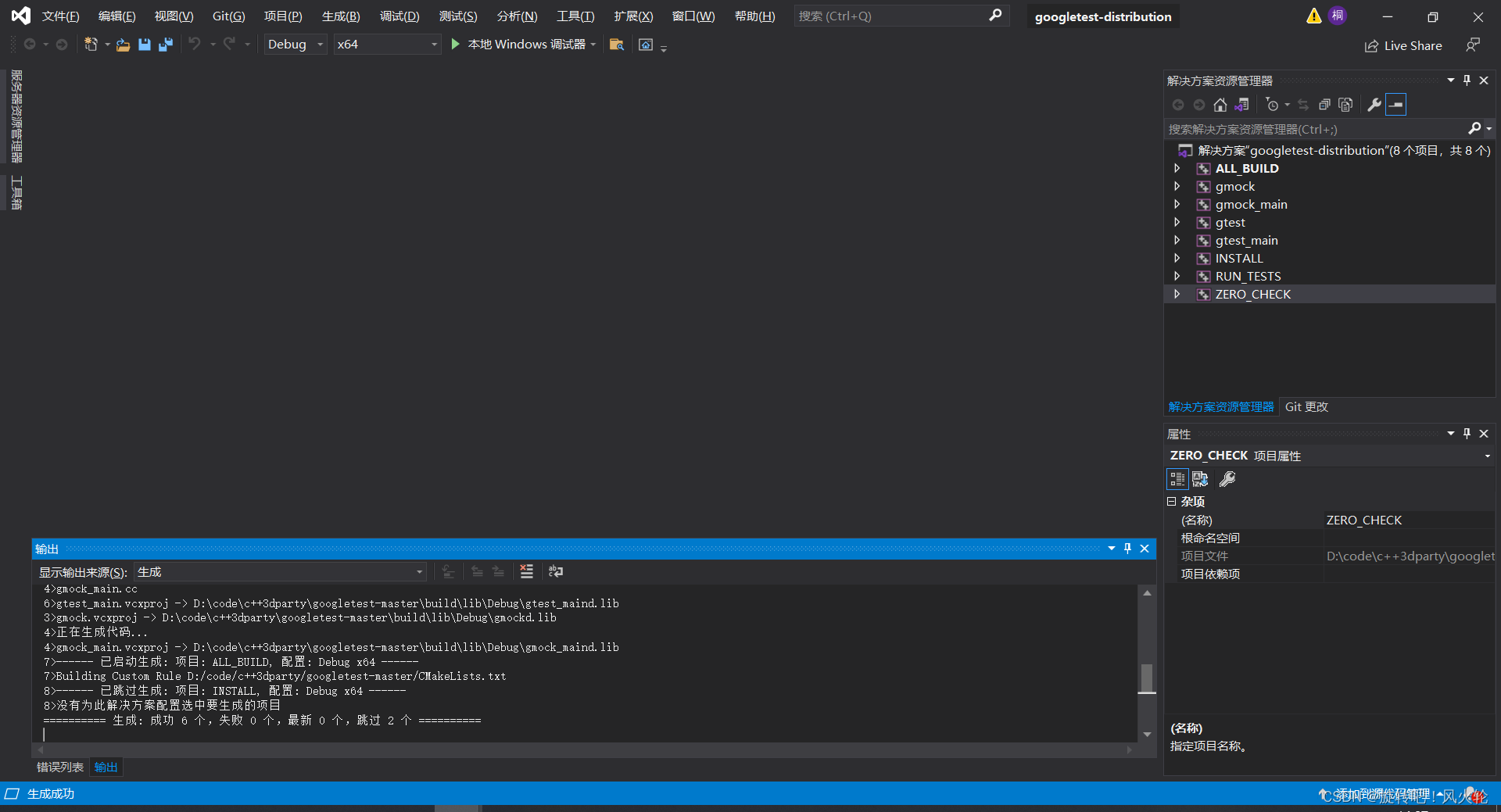Viewport: 1501px width, 812px height.
Task: Open the 工具箱 side tab
Action: coord(16,193)
